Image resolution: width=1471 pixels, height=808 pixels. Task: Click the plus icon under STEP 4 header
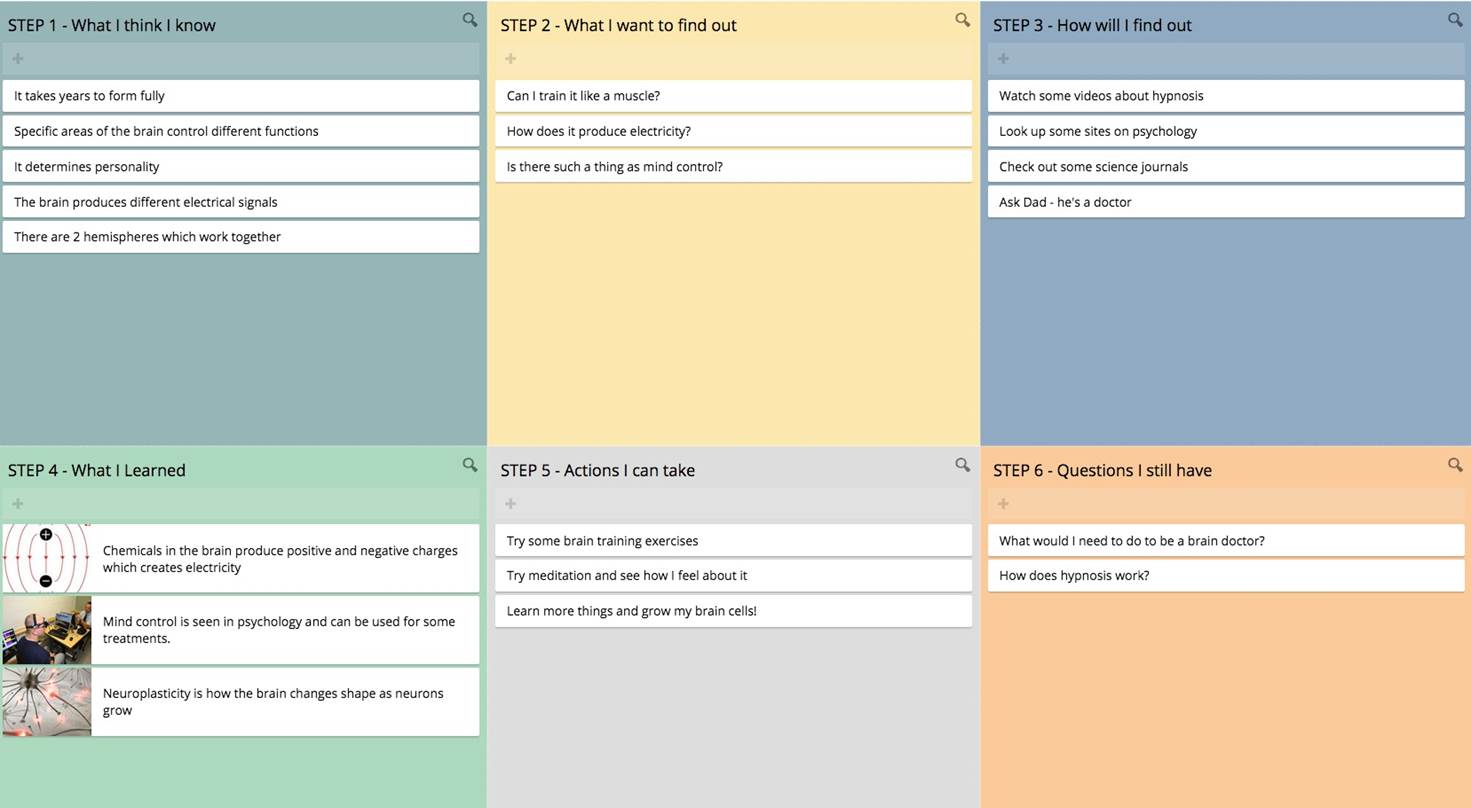click(18, 504)
